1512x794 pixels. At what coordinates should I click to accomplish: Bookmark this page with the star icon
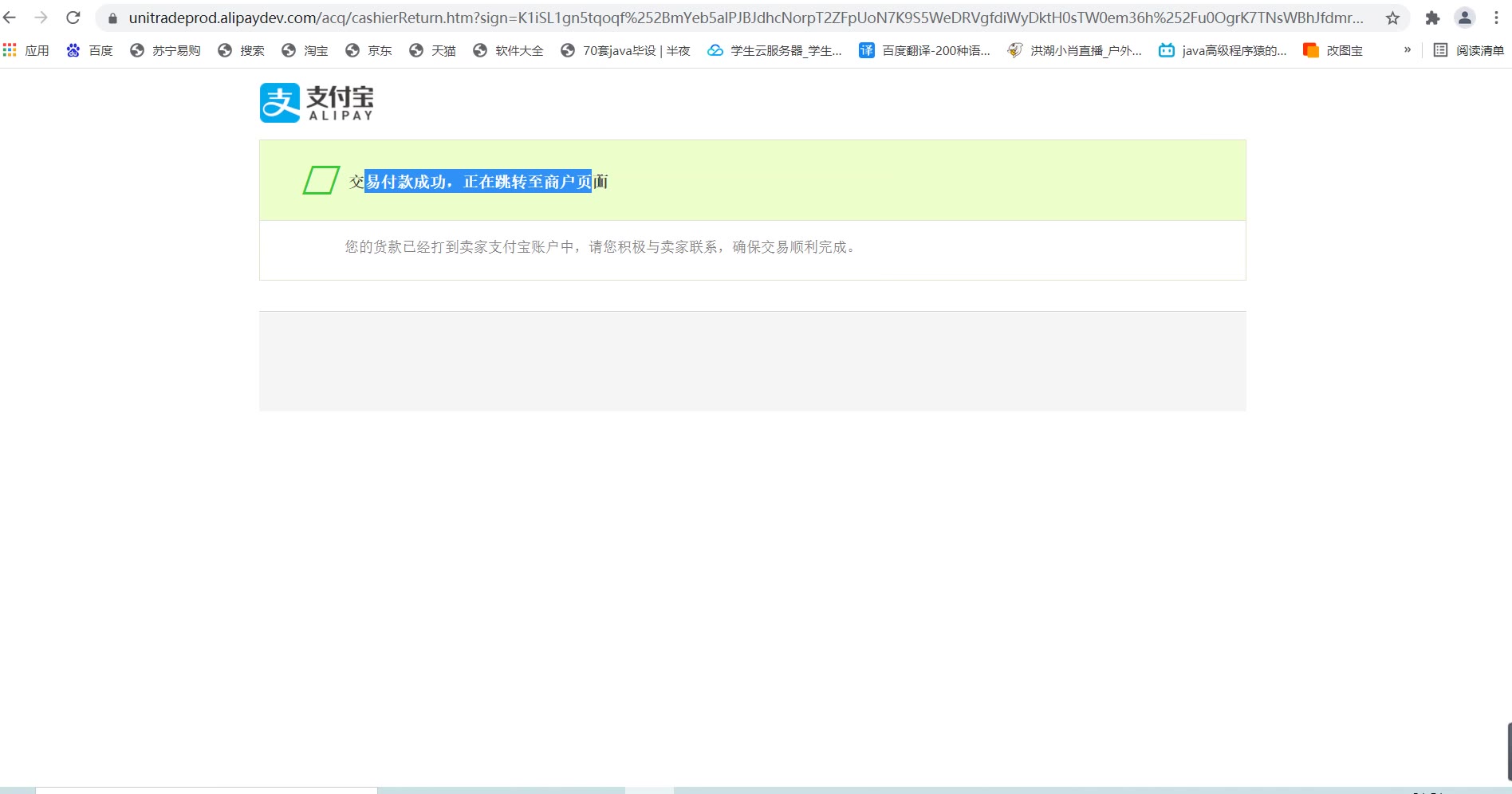[x=1392, y=18]
